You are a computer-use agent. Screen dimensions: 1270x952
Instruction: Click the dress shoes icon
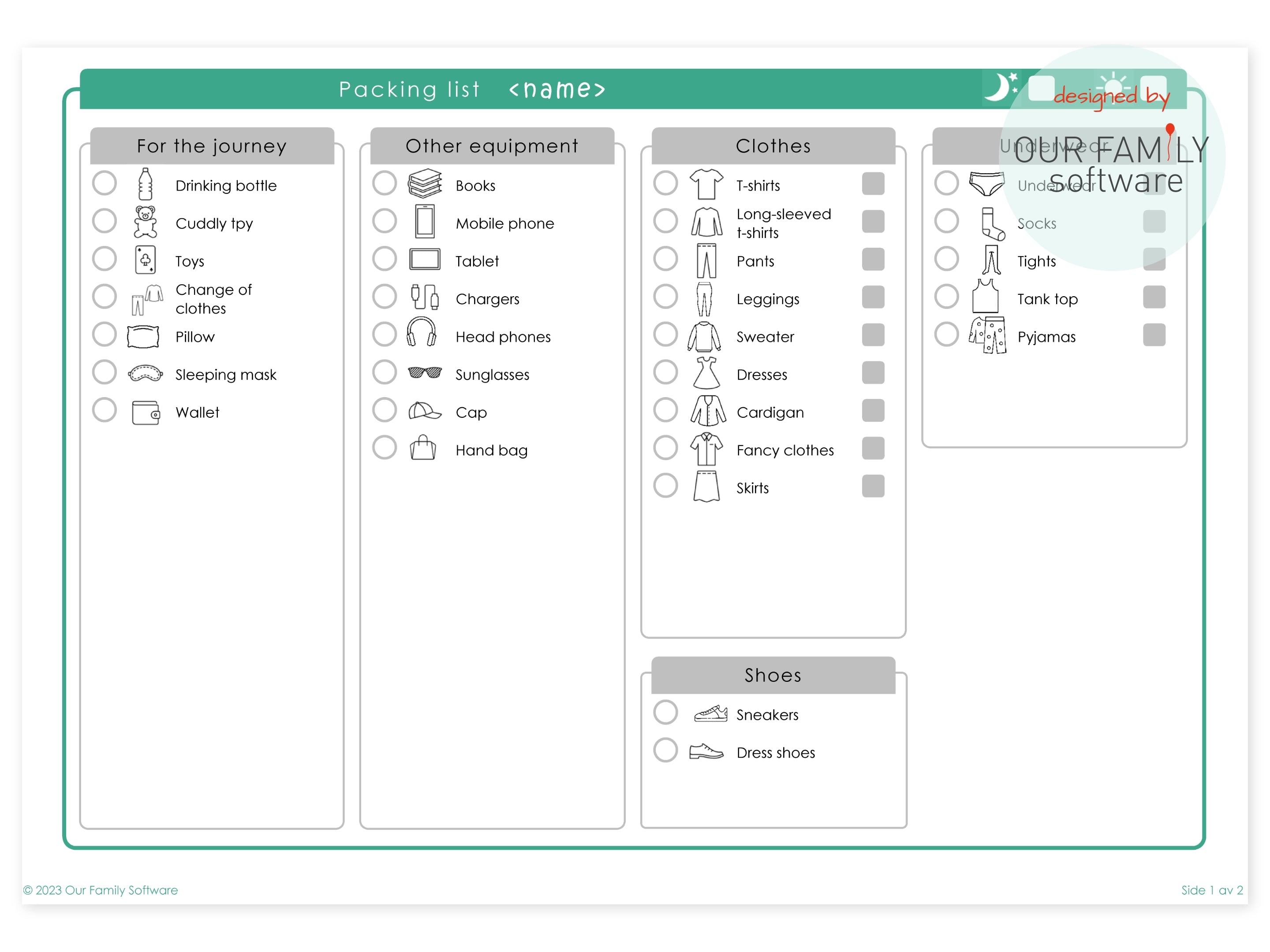(x=706, y=751)
